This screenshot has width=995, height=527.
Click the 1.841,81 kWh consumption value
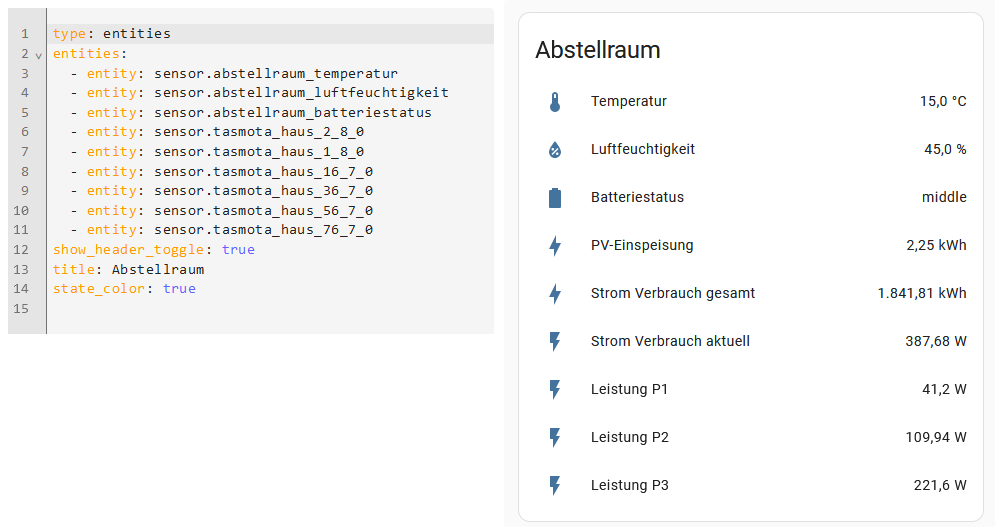point(922,293)
